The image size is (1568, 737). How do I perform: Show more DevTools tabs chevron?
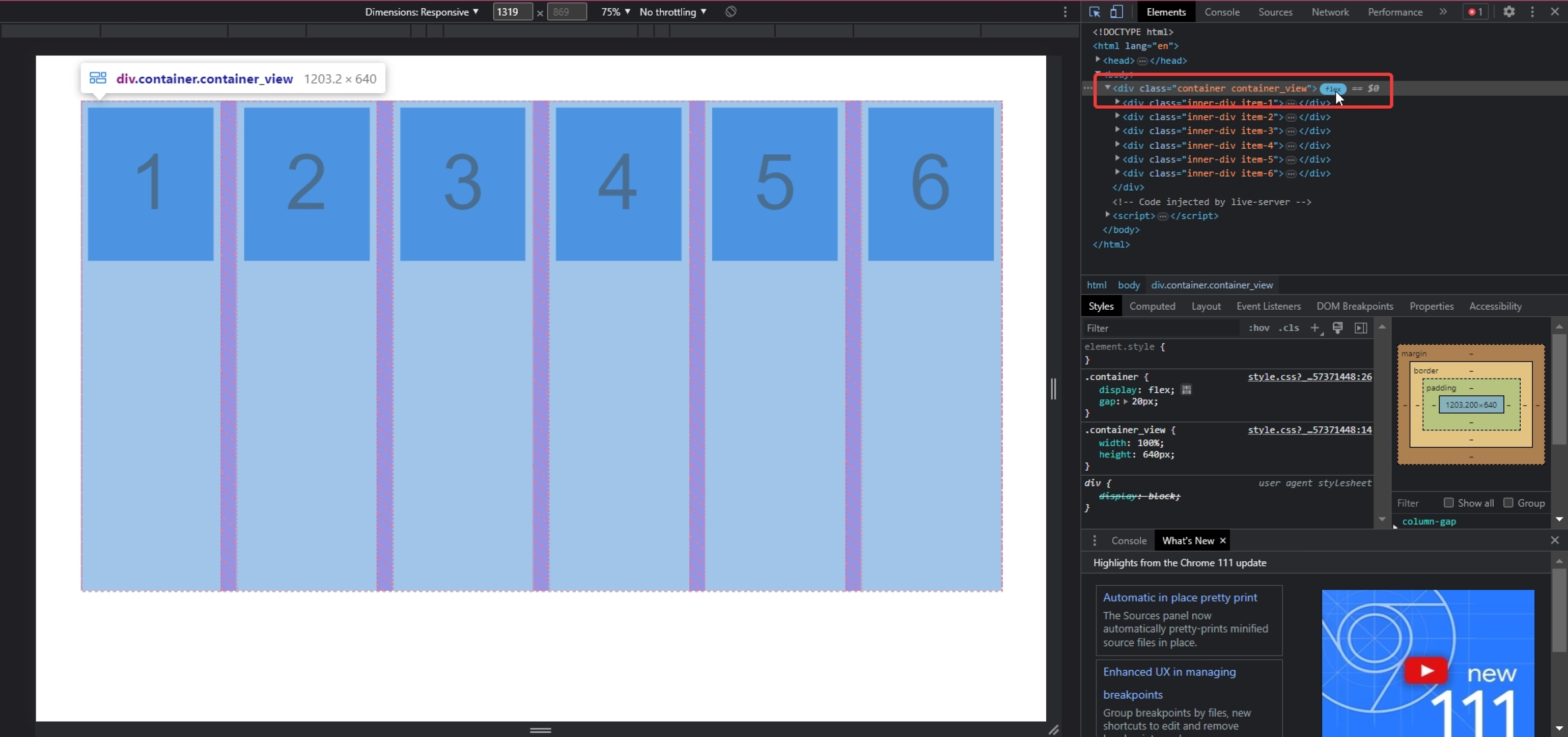point(1443,12)
